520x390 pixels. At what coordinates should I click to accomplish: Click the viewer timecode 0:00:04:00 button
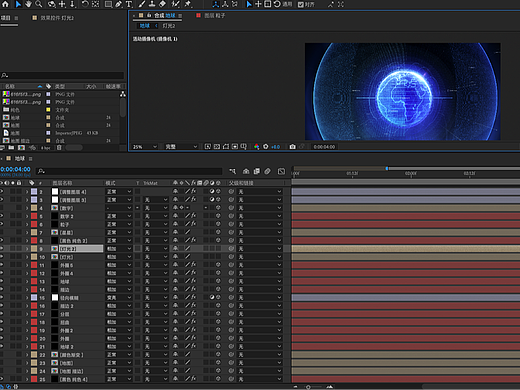[324, 147]
